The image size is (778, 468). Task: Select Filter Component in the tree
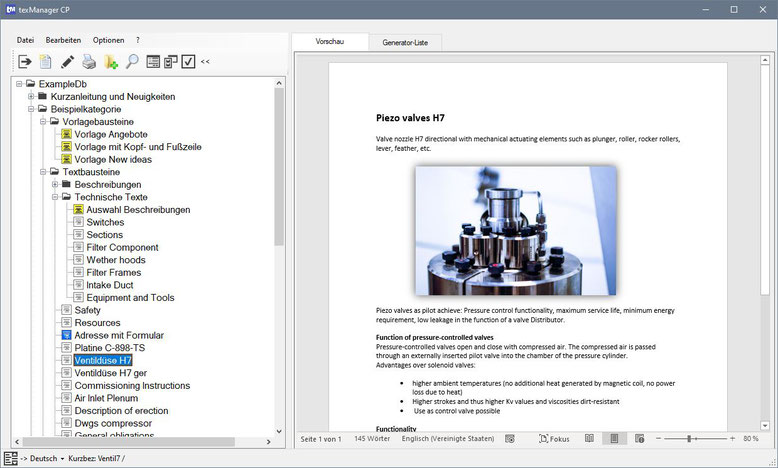point(122,247)
